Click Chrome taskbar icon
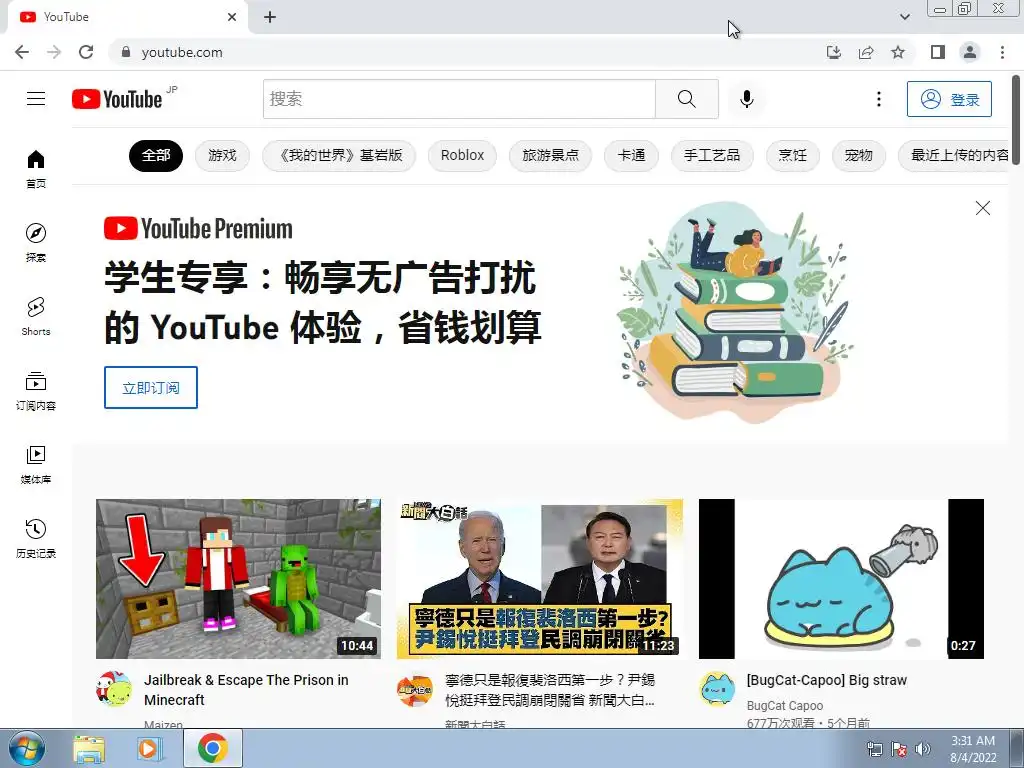 pyautogui.click(x=212, y=748)
